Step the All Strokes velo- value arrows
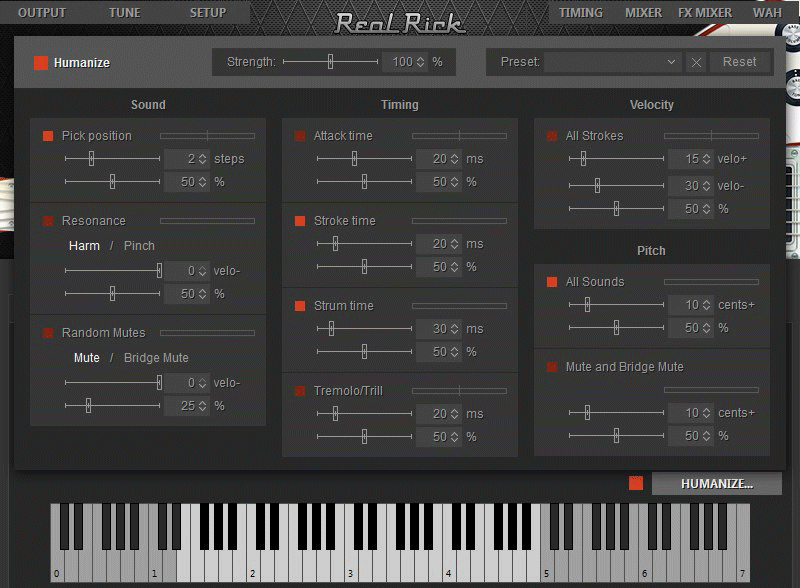The image size is (800, 588). pos(707,186)
